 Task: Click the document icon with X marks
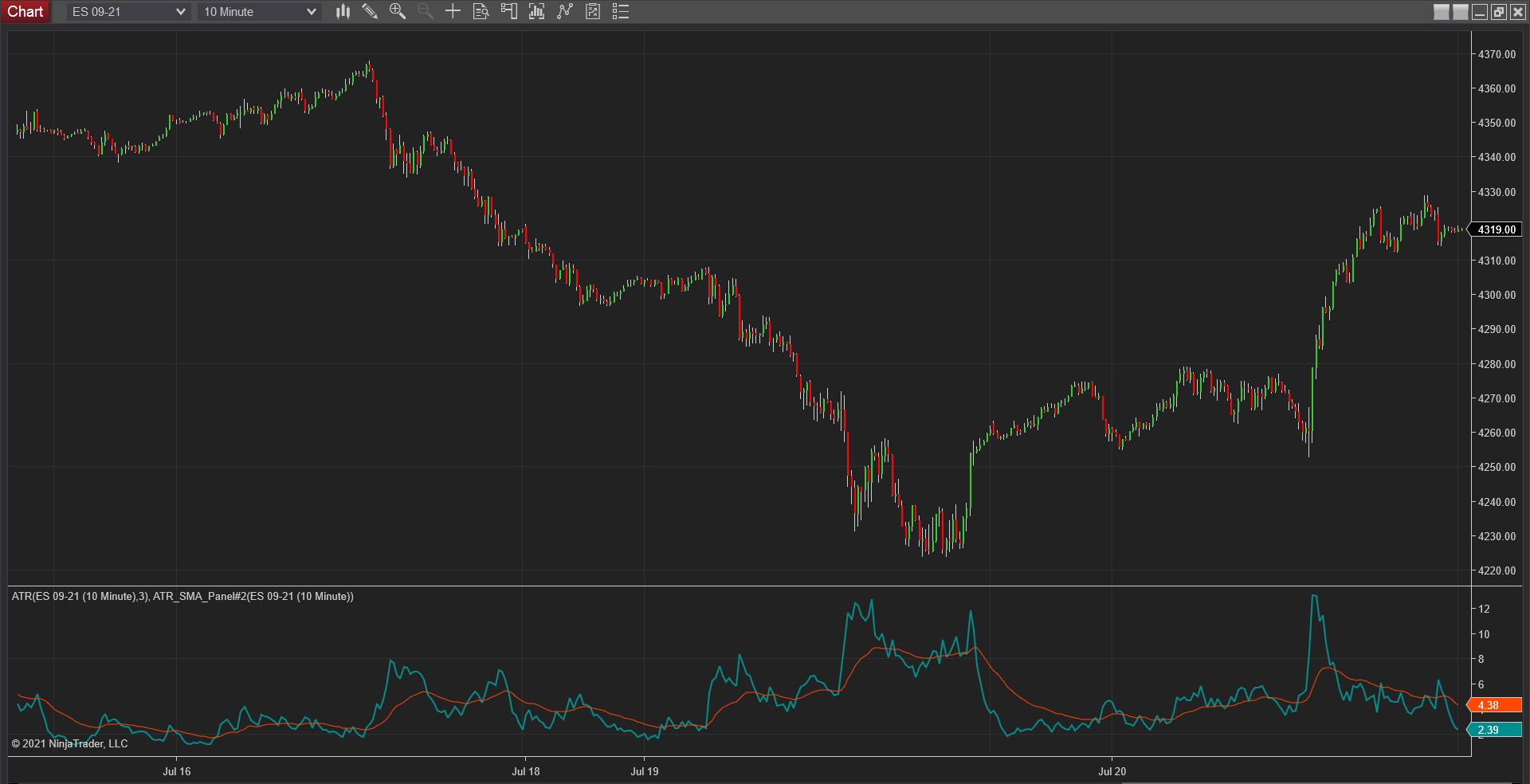[x=593, y=11]
